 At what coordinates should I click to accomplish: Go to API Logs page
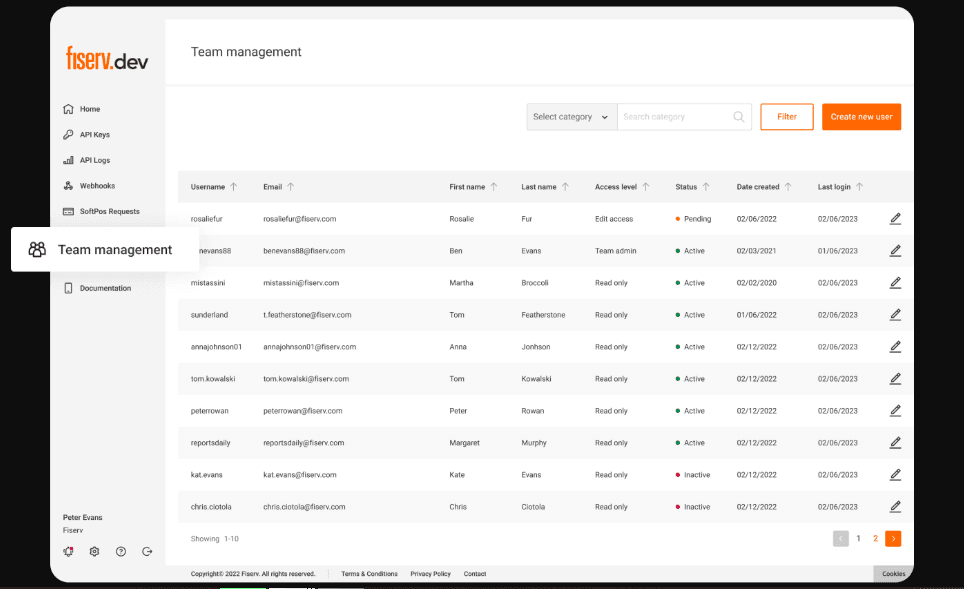pyautogui.click(x=86, y=160)
